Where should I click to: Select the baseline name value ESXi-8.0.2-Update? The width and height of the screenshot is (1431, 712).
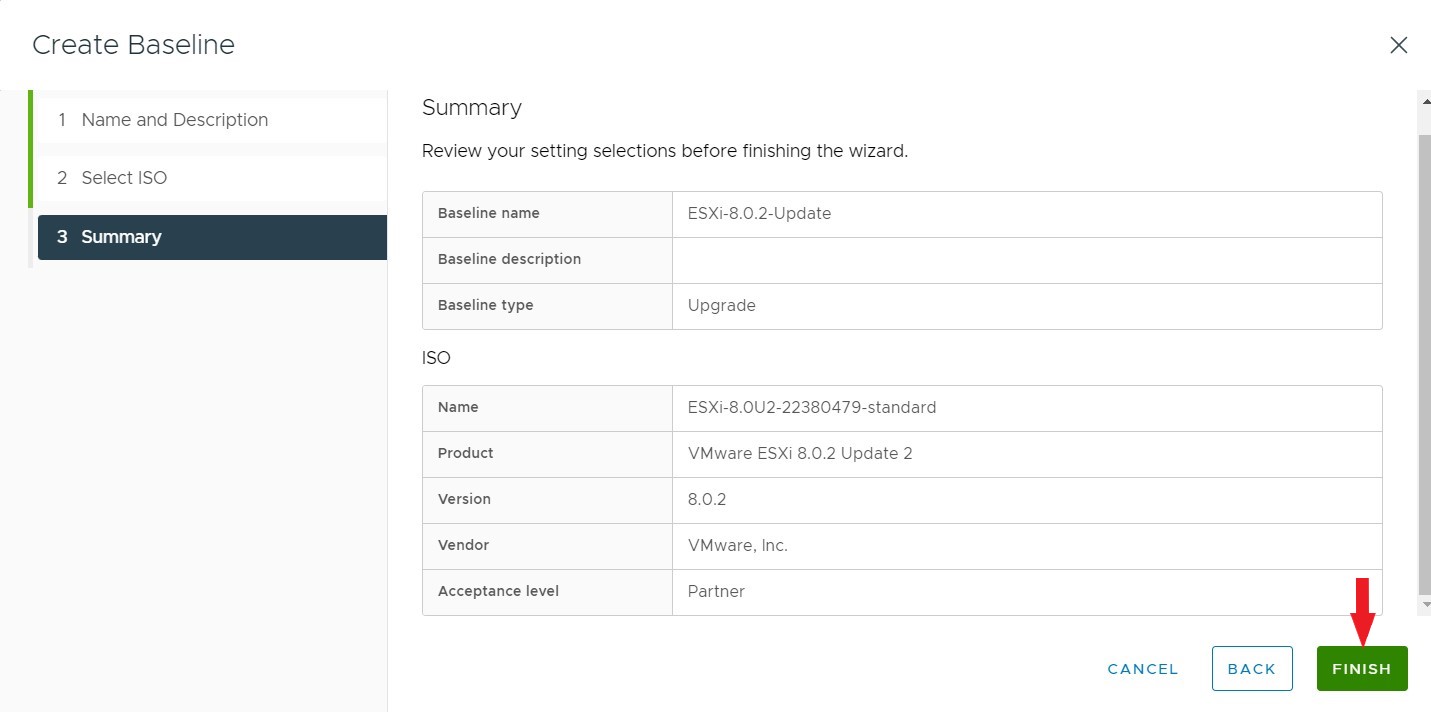[x=759, y=213]
